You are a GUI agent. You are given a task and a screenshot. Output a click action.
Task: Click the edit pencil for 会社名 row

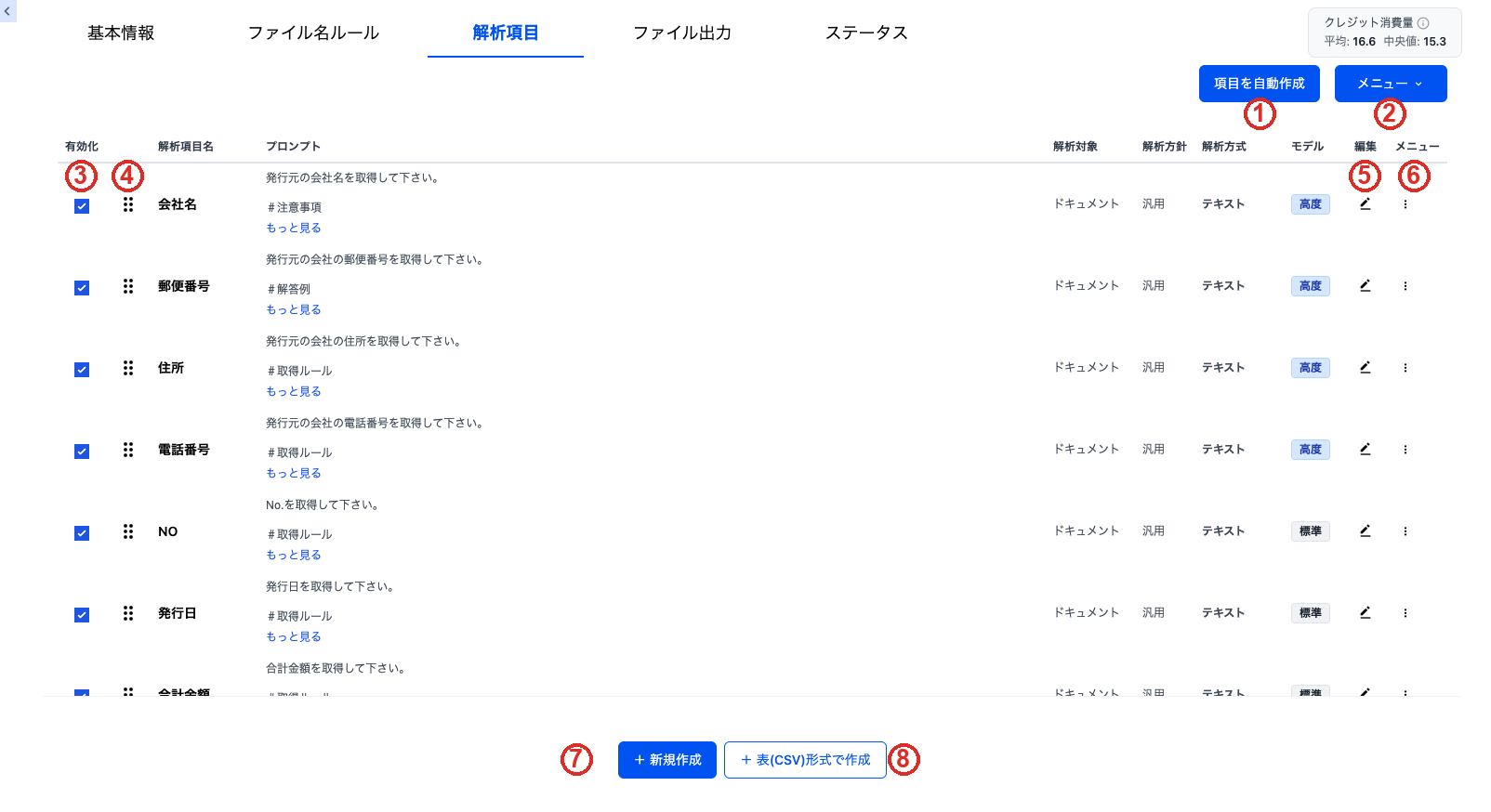click(1365, 204)
